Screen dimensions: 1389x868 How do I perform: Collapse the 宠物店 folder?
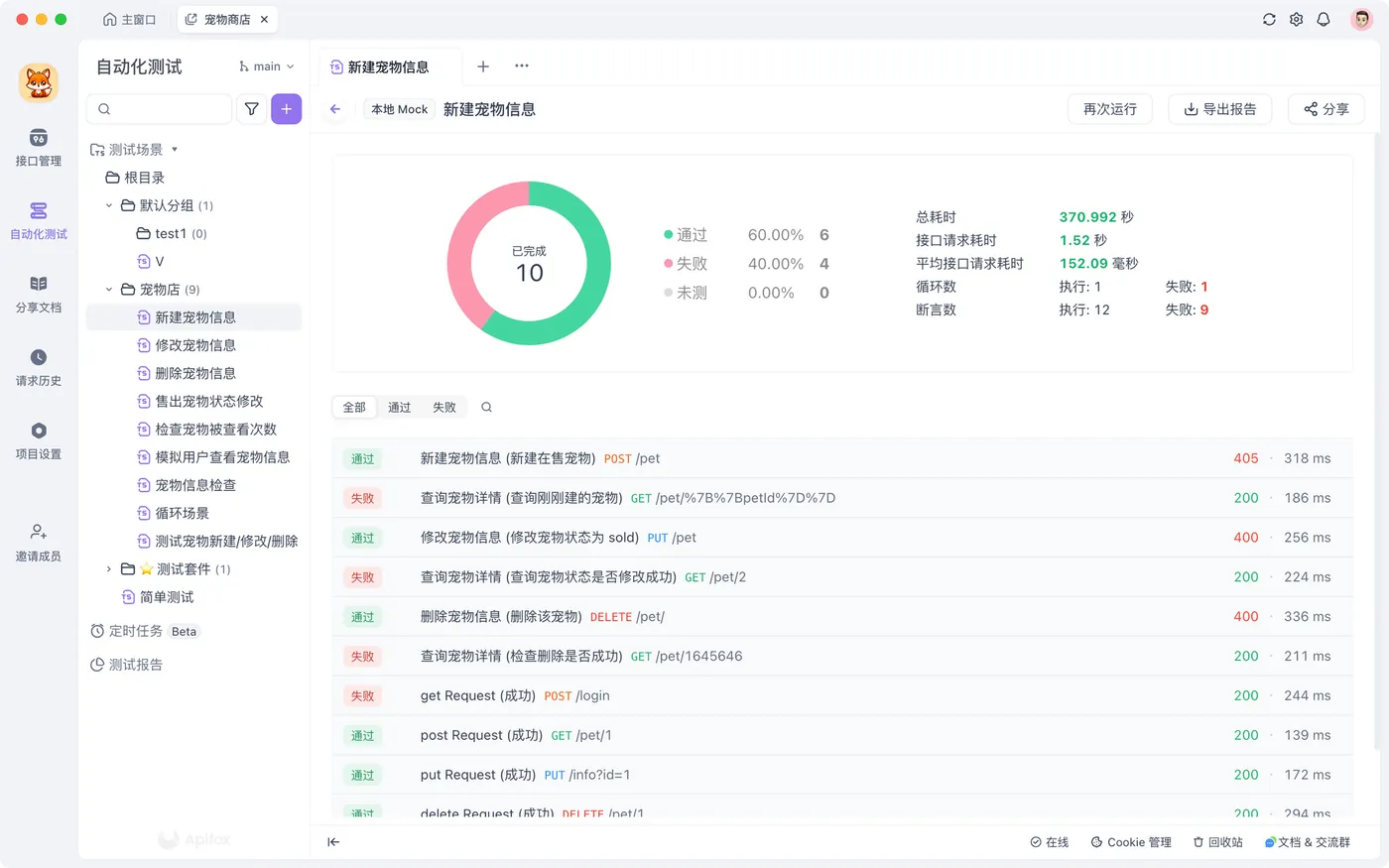pyautogui.click(x=109, y=290)
